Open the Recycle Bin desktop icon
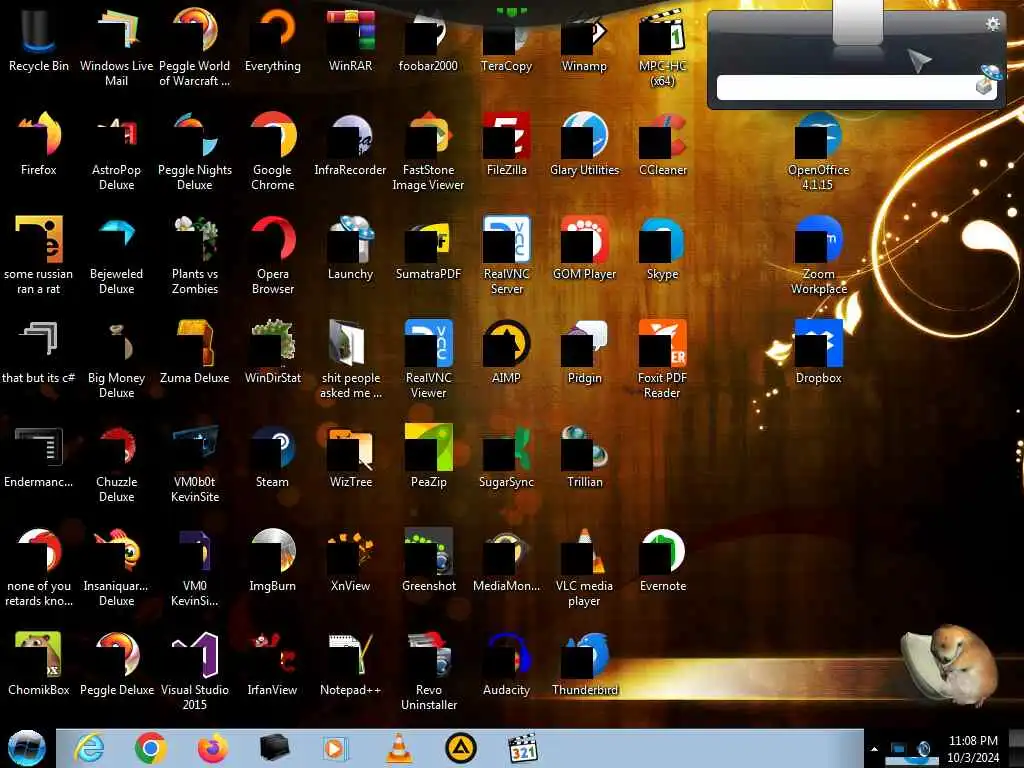Screen dimensions: 1024x768 (39, 39)
